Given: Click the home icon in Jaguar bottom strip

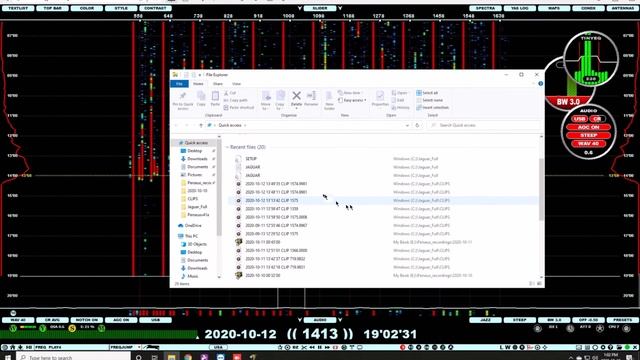Looking at the screenshot, I should 12,347.
